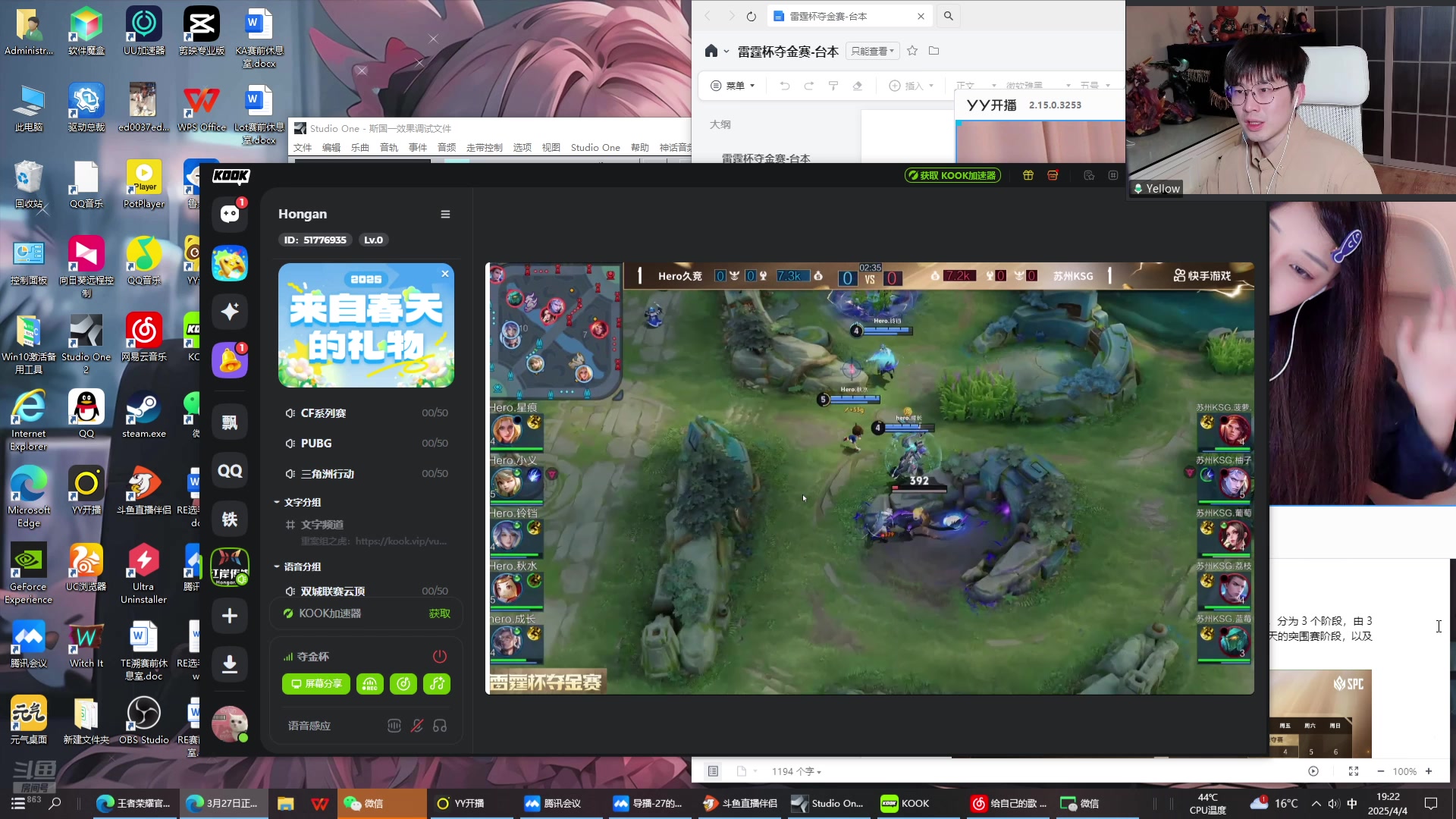Open 只能查看 permission dropdown
Image resolution: width=1456 pixels, height=819 pixels.
873,51
